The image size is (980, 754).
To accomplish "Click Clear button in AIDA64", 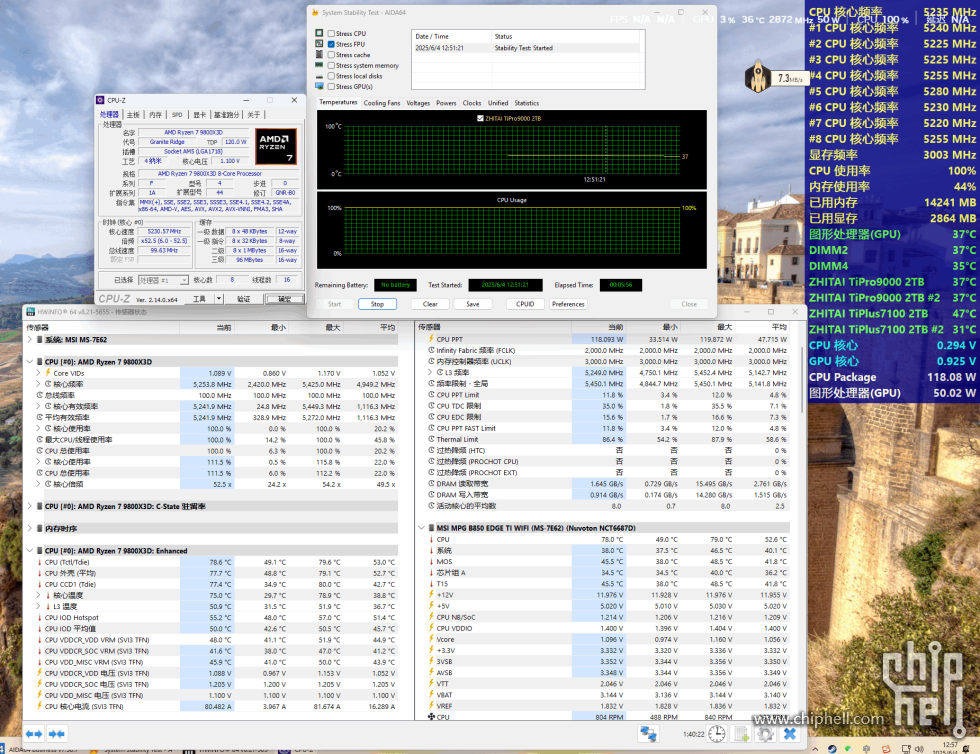I will pyautogui.click(x=430, y=304).
